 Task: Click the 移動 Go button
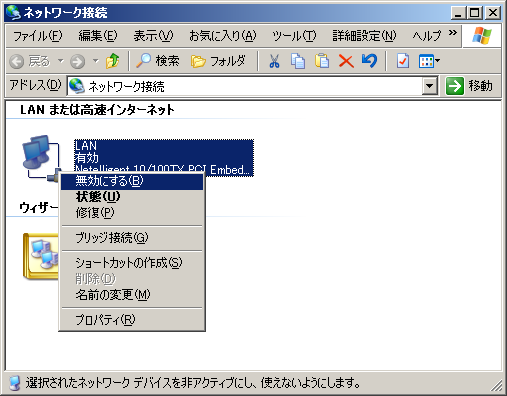click(x=470, y=86)
